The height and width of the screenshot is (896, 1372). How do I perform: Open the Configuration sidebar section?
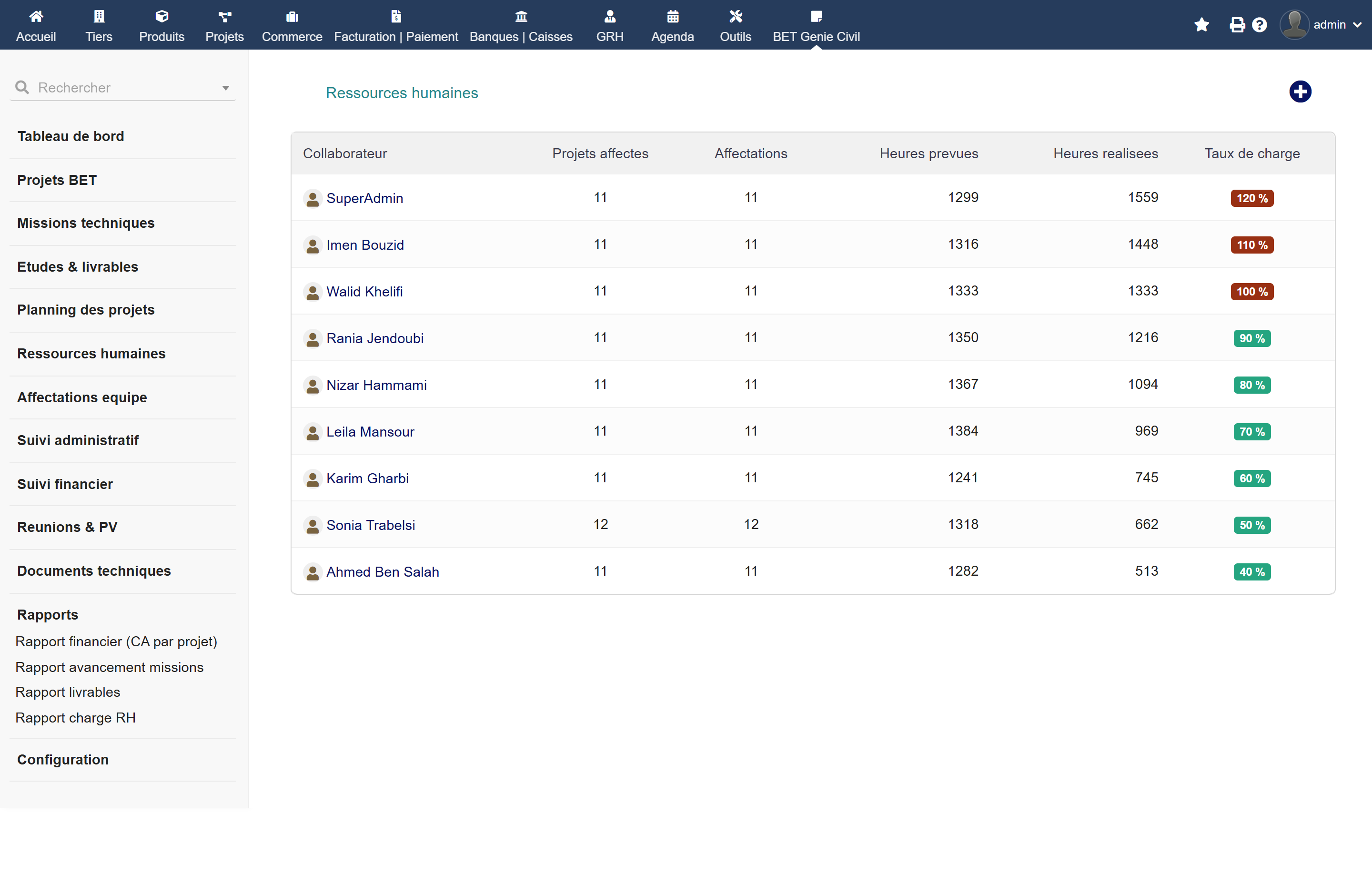(63, 759)
